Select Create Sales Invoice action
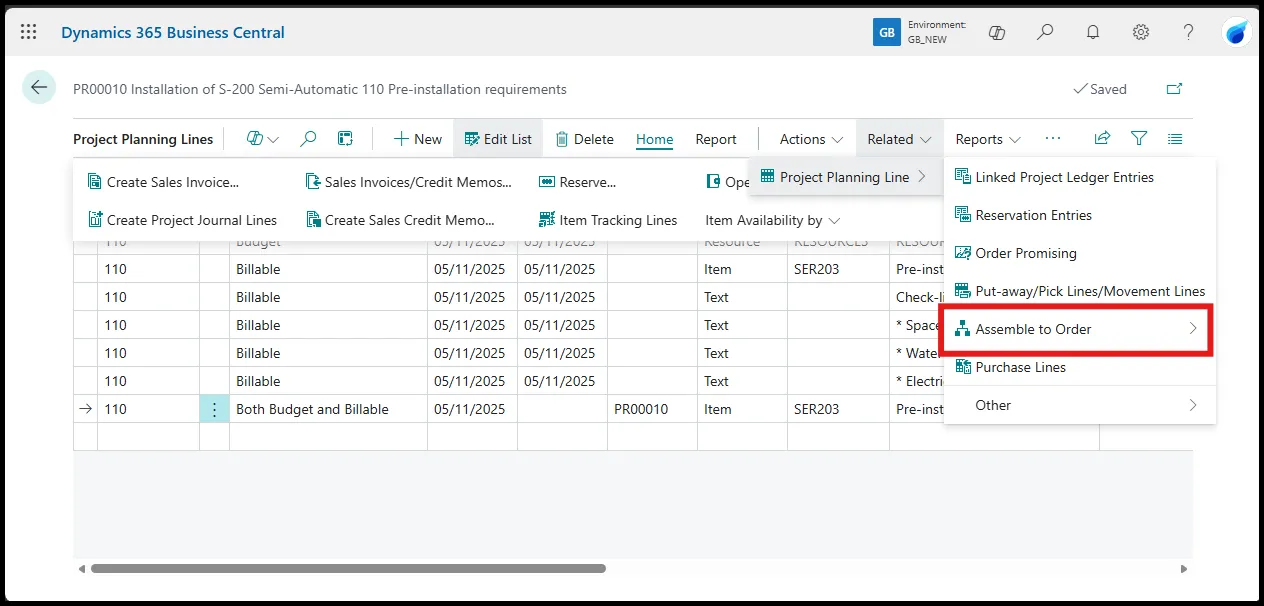The height and width of the screenshot is (606, 1264). coord(164,182)
